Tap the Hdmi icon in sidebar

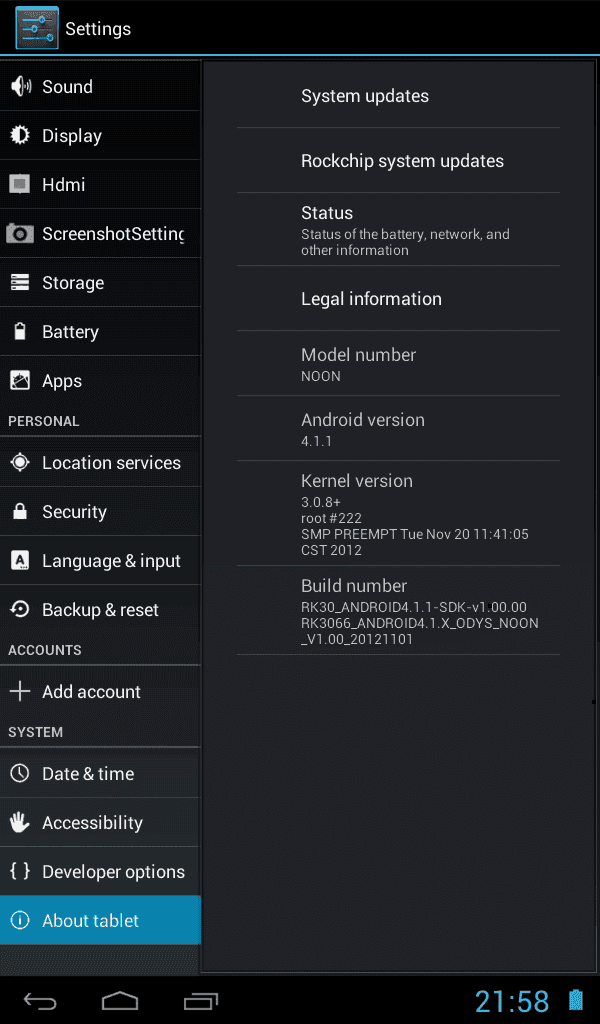(20, 184)
